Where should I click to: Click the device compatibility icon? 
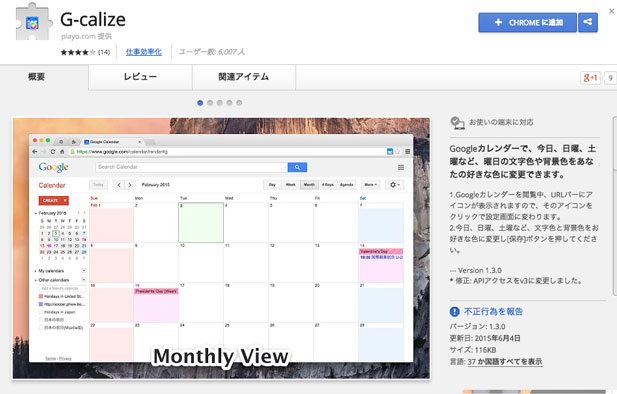click(x=457, y=123)
